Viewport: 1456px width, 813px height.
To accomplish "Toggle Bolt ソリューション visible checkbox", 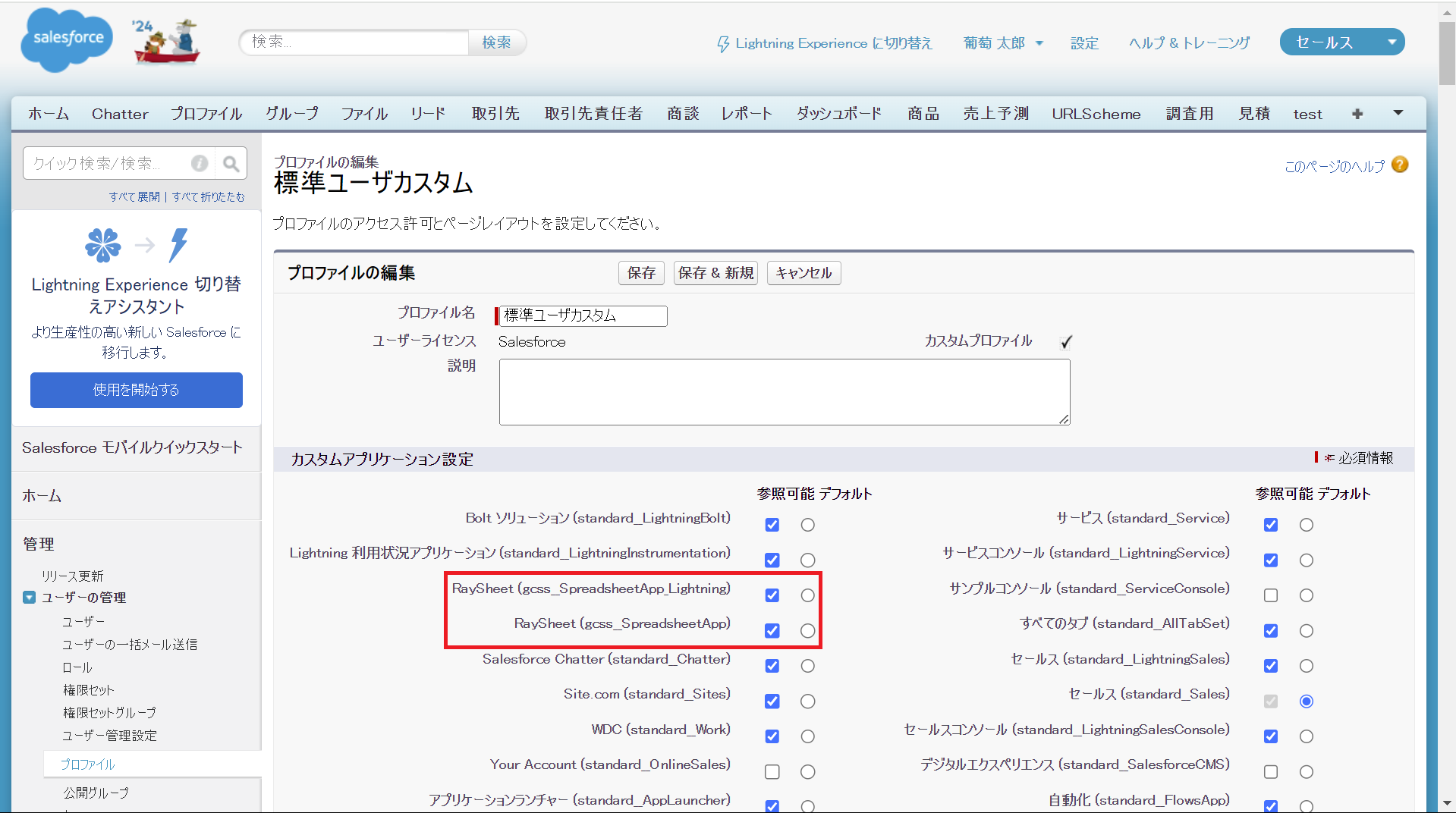I will [x=772, y=525].
